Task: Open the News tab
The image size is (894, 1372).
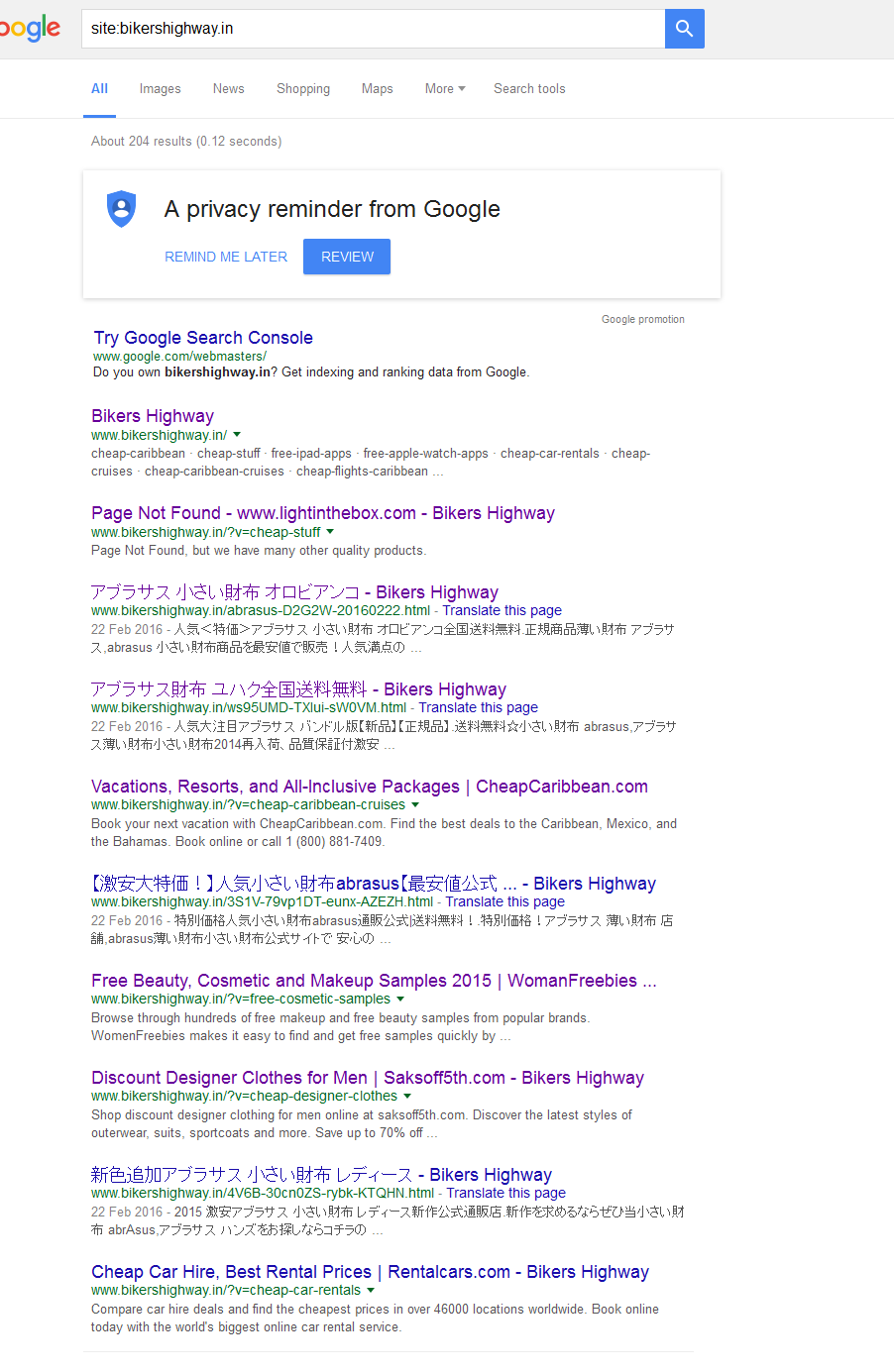Action: point(228,89)
